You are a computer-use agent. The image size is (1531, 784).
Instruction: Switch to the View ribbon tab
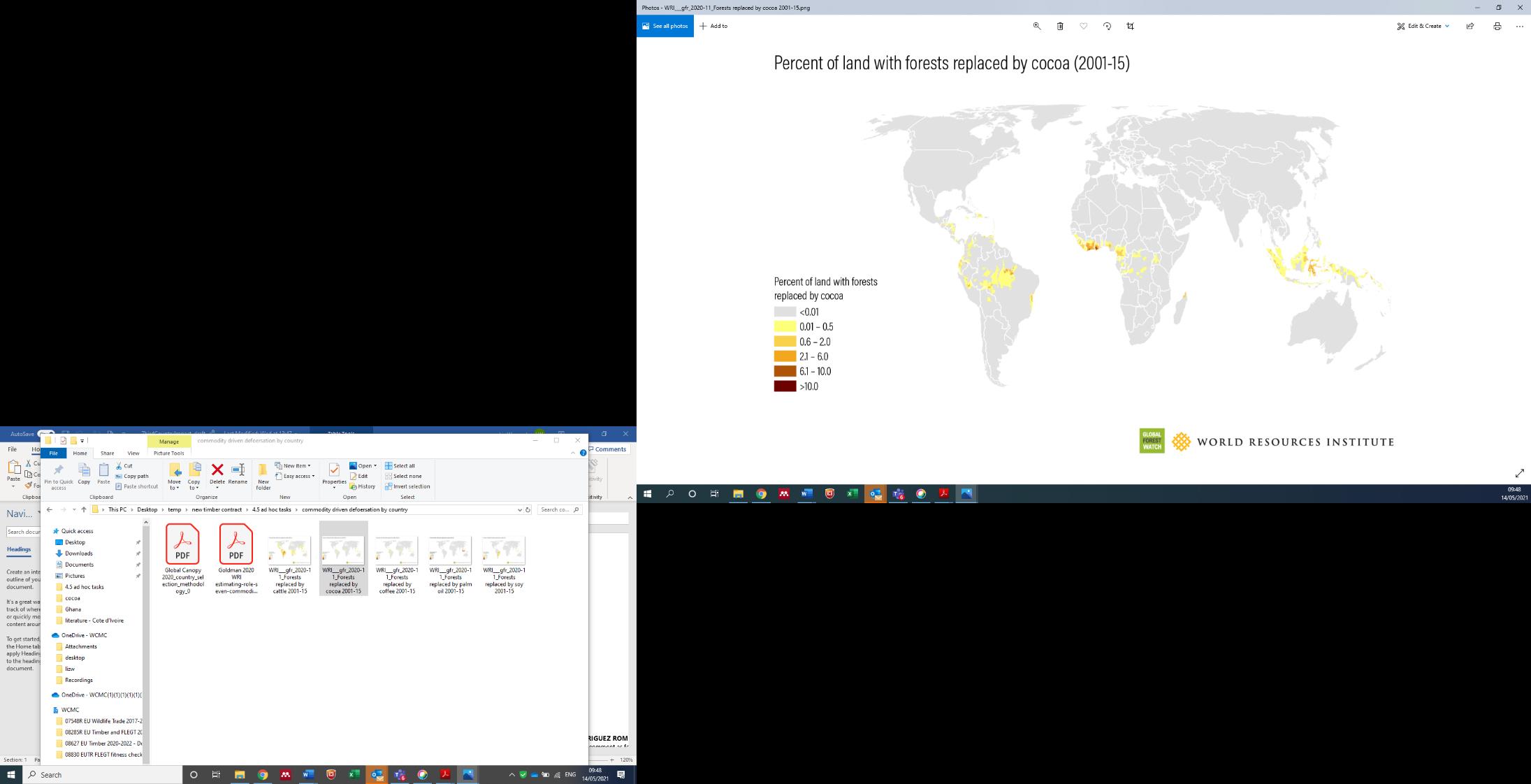click(x=133, y=453)
